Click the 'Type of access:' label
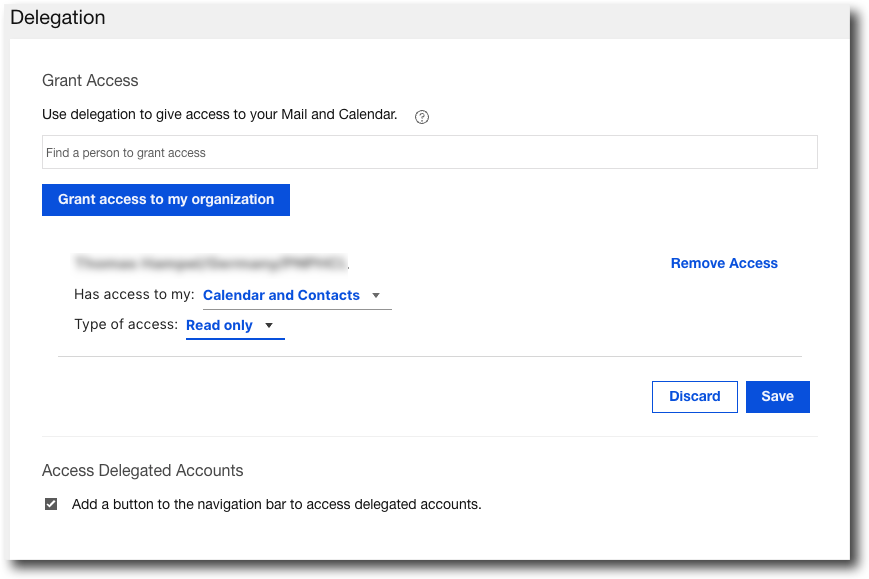Screen dimensions: 869x579 (x=126, y=326)
